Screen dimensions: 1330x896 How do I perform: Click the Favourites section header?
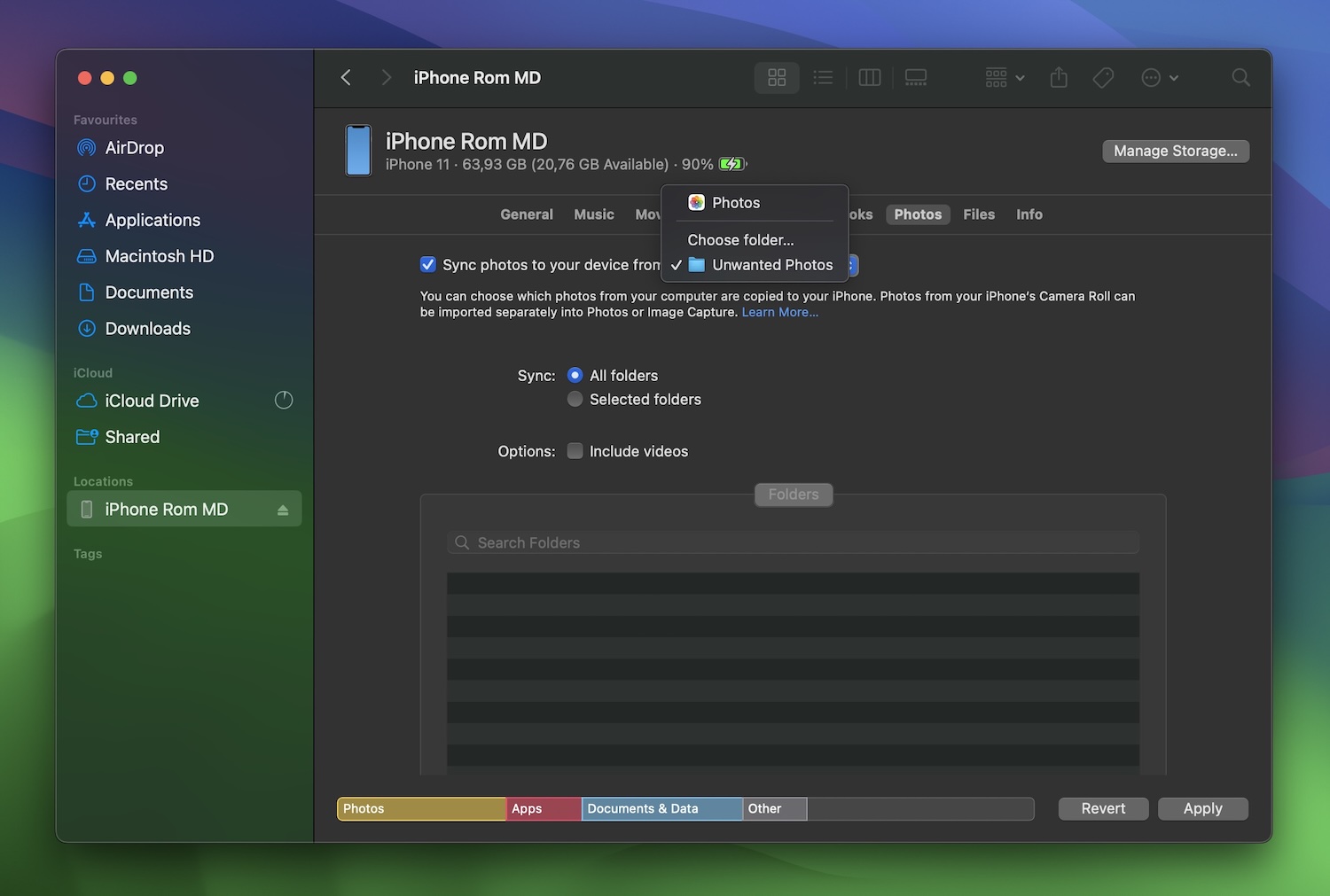(106, 120)
